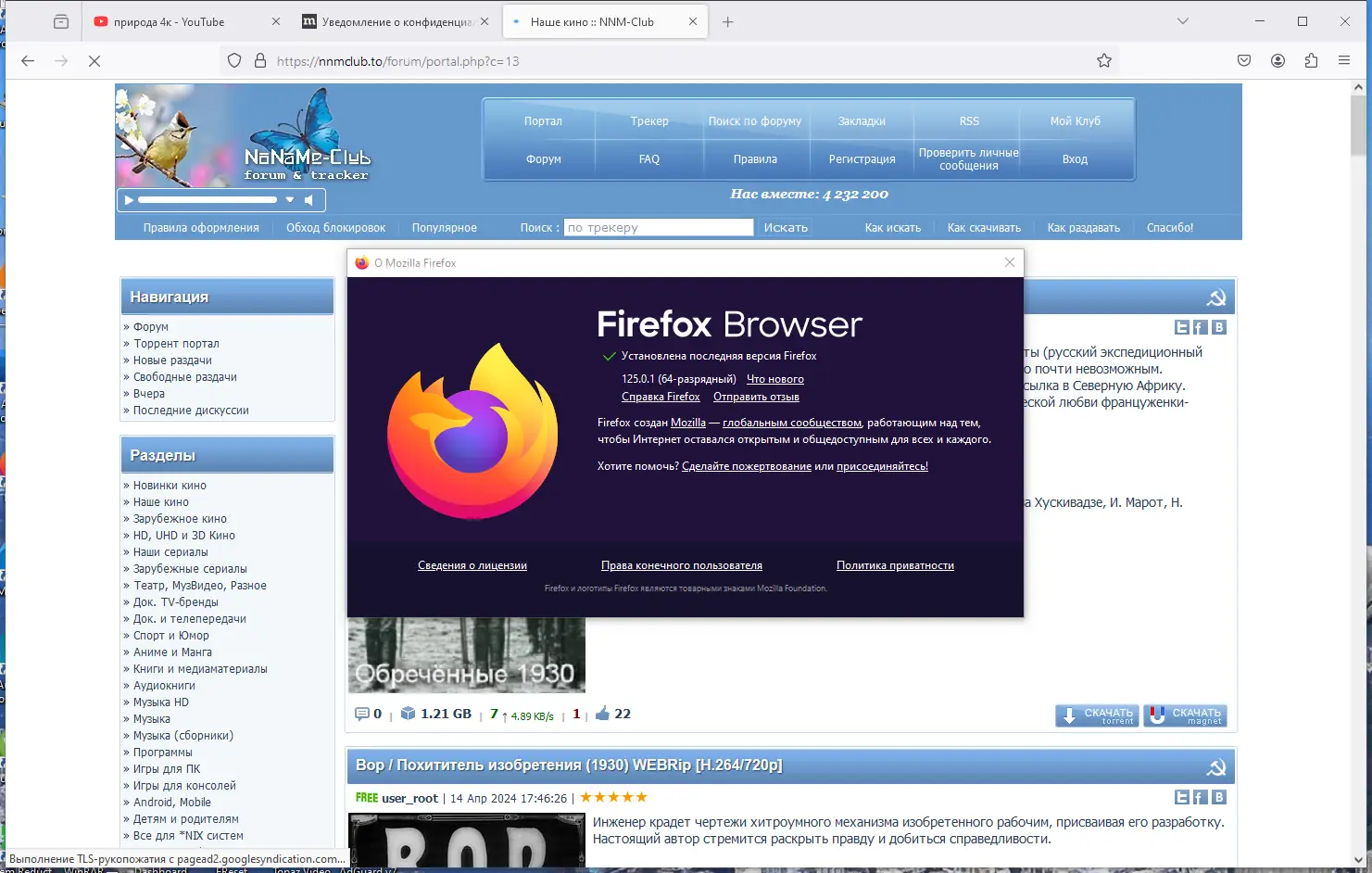This screenshot has width=1372, height=873.
Task: Open the Firefox account panel
Action: click(x=1278, y=61)
